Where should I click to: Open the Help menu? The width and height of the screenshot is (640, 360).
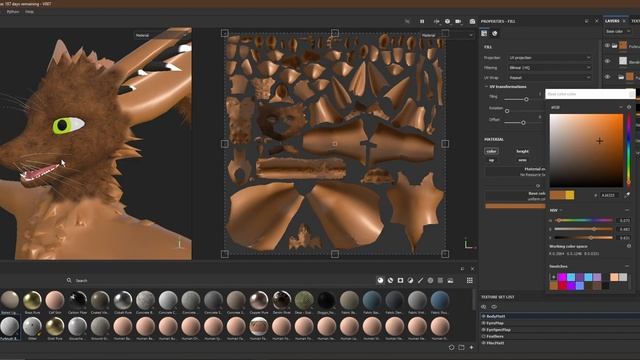[29, 12]
